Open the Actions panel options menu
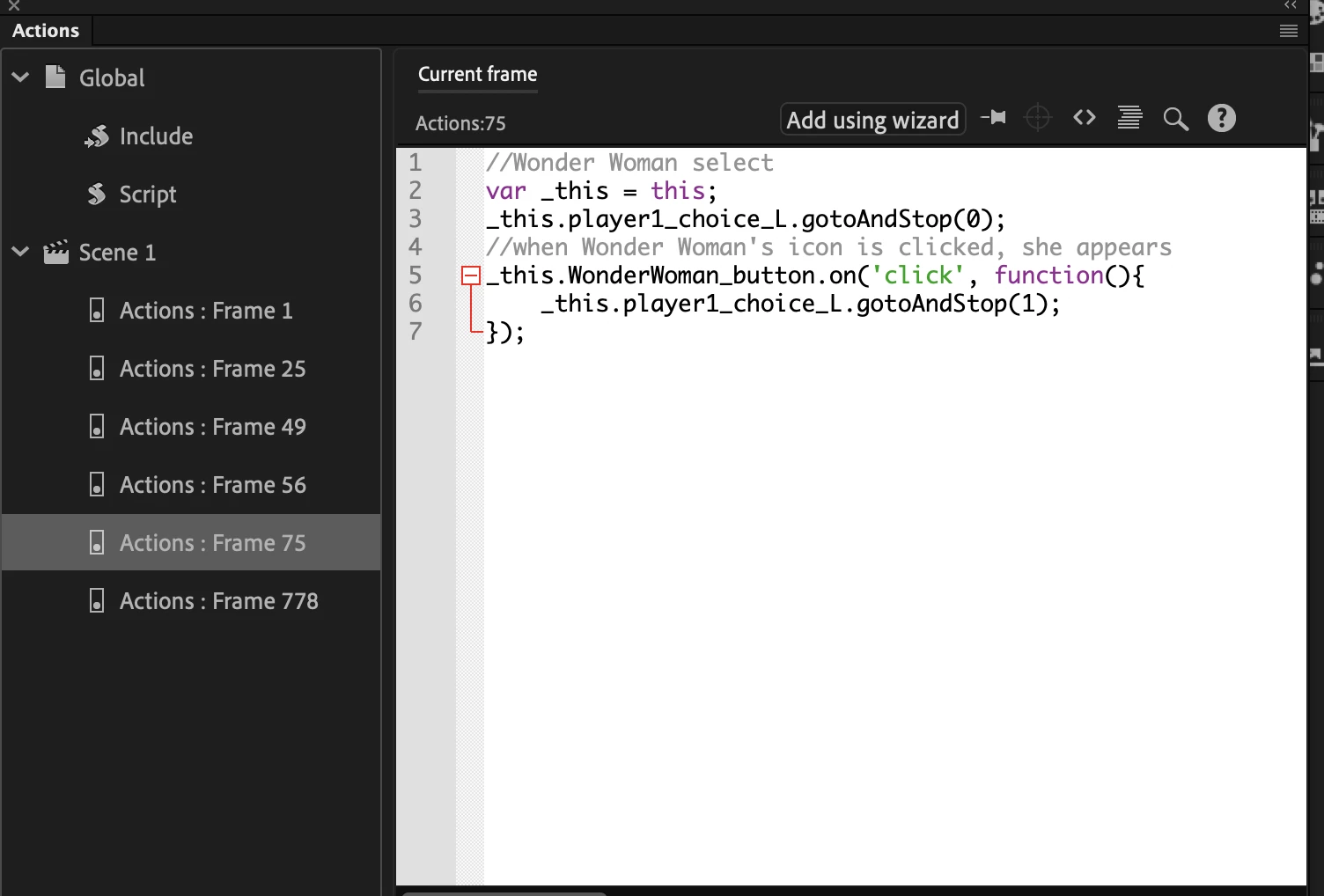The height and width of the screenshot is (896, 1324). [x=1288, y=31]
